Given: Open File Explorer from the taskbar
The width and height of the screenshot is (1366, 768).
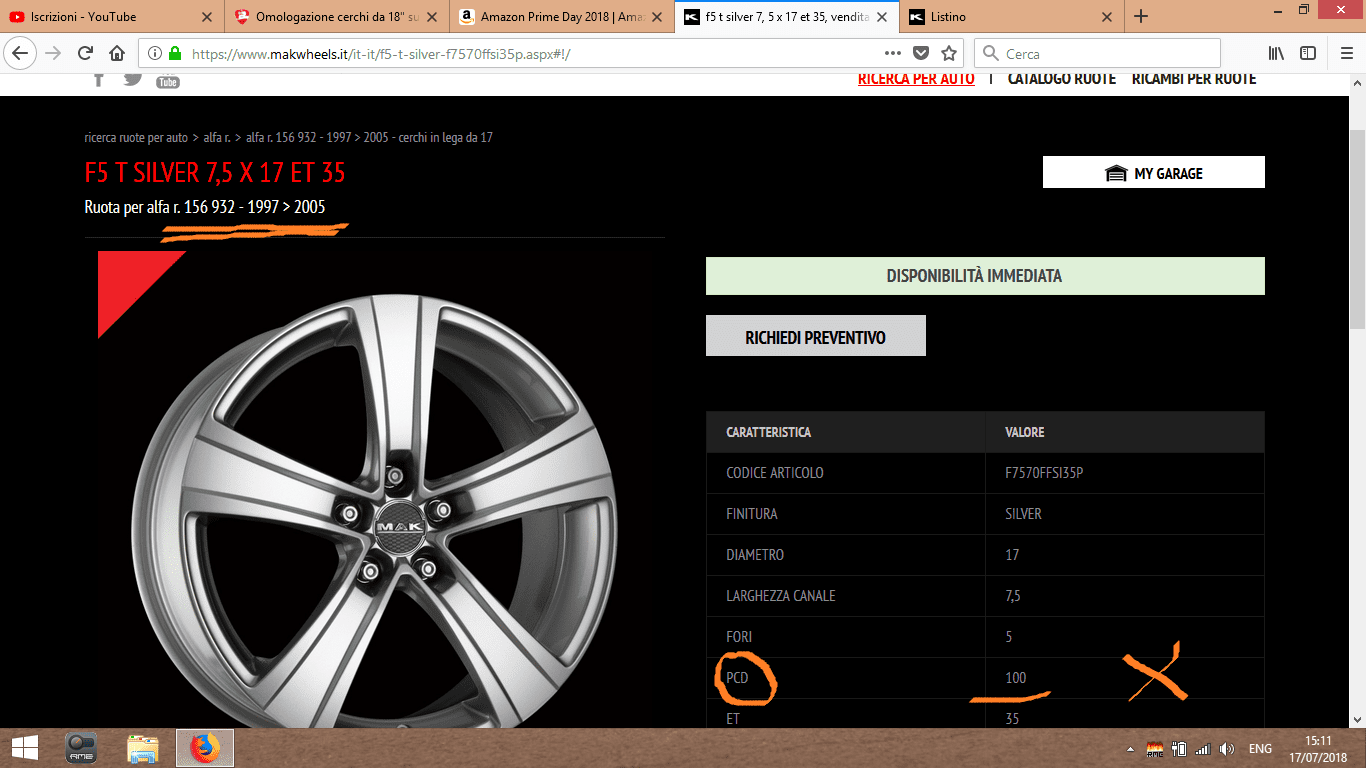Looking at the screenshot, I should pos(143,748).
